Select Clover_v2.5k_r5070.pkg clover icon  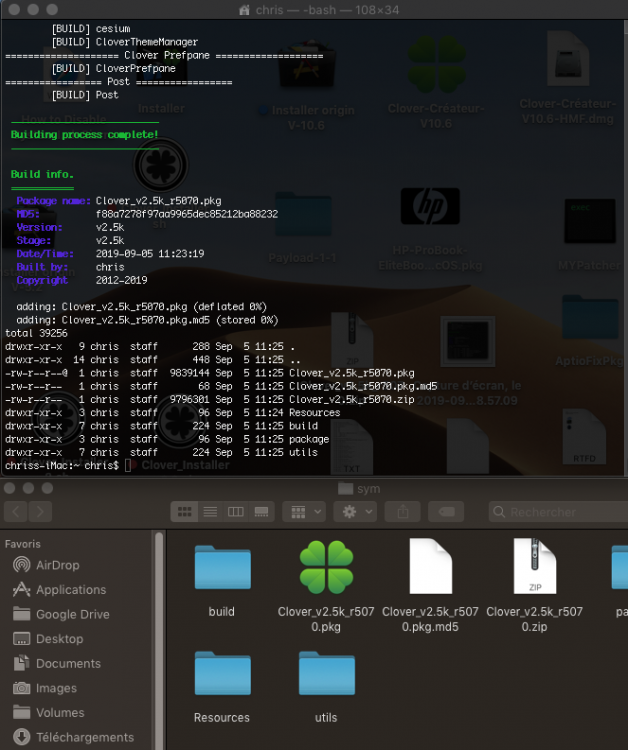point(326,567)
